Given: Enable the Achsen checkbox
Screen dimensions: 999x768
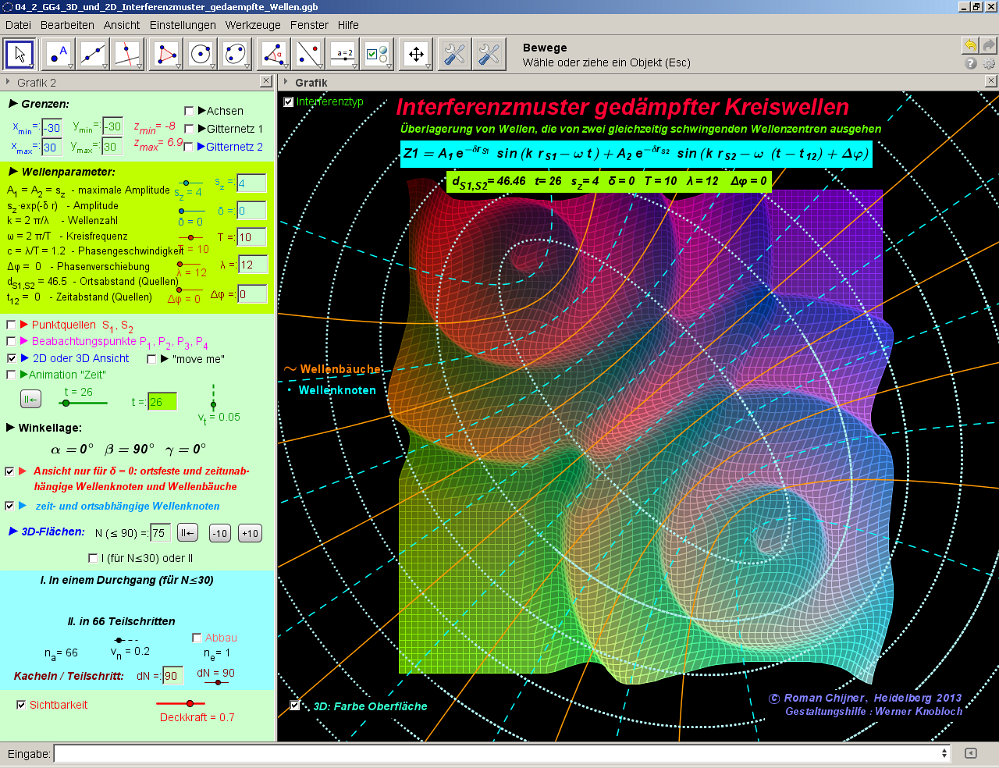Looking at the screenshot, I should tap(189, 111).
